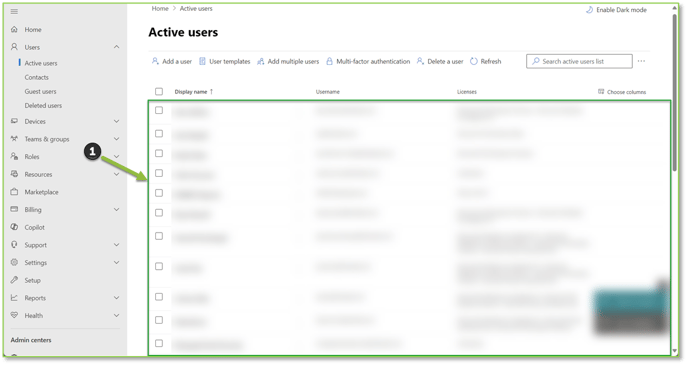Select Guest users in the sidebar
This screenshot has height=365, width=687.
coord(40,92)
